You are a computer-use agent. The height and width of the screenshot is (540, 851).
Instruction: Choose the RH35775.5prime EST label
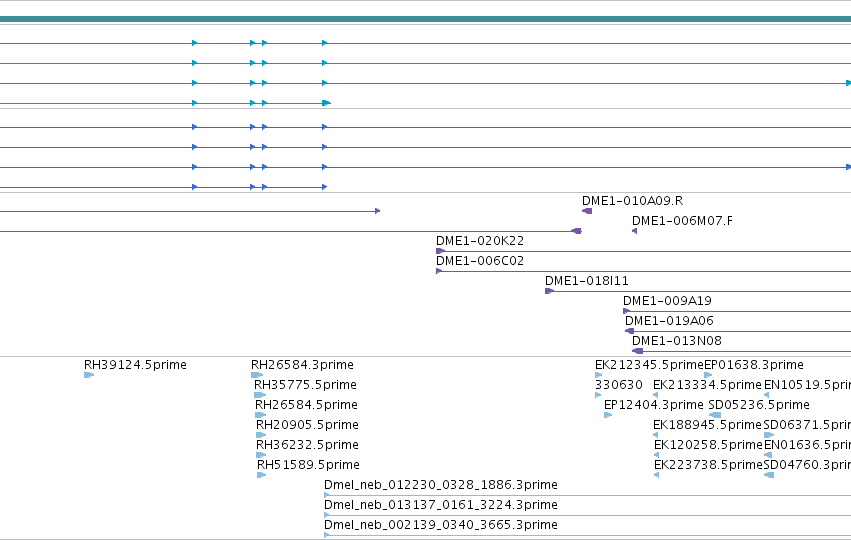[306, 385]
